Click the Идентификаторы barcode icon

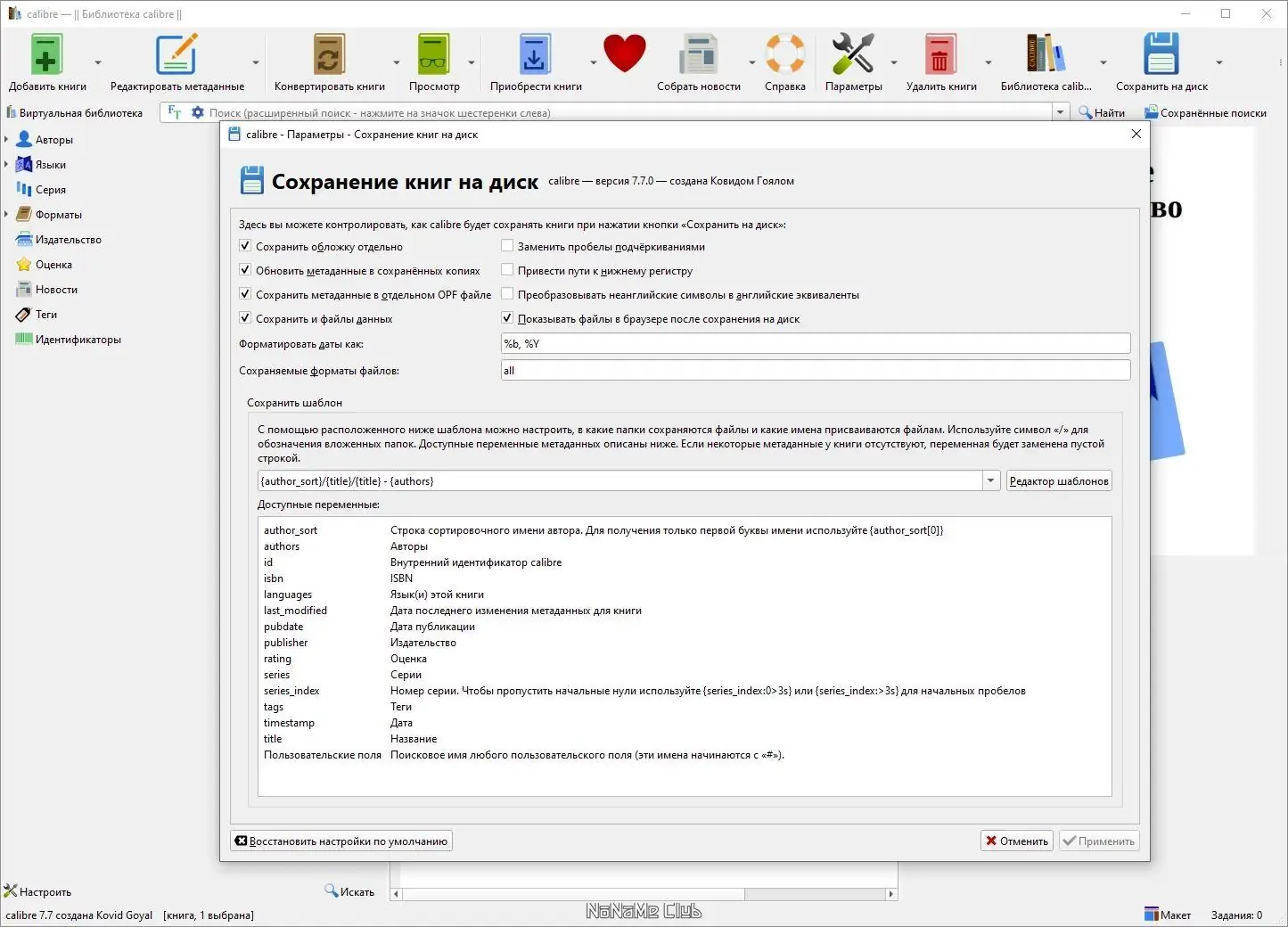point(24,340)
